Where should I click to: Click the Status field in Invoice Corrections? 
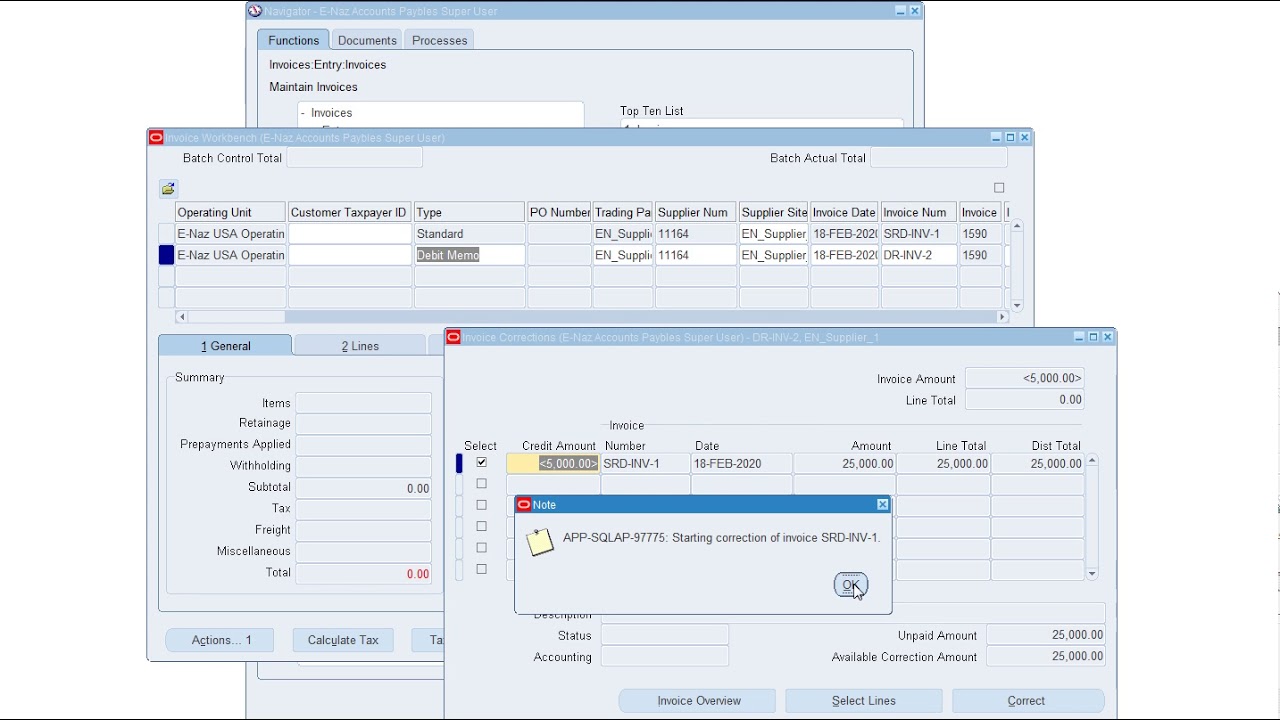coord(664,636)
